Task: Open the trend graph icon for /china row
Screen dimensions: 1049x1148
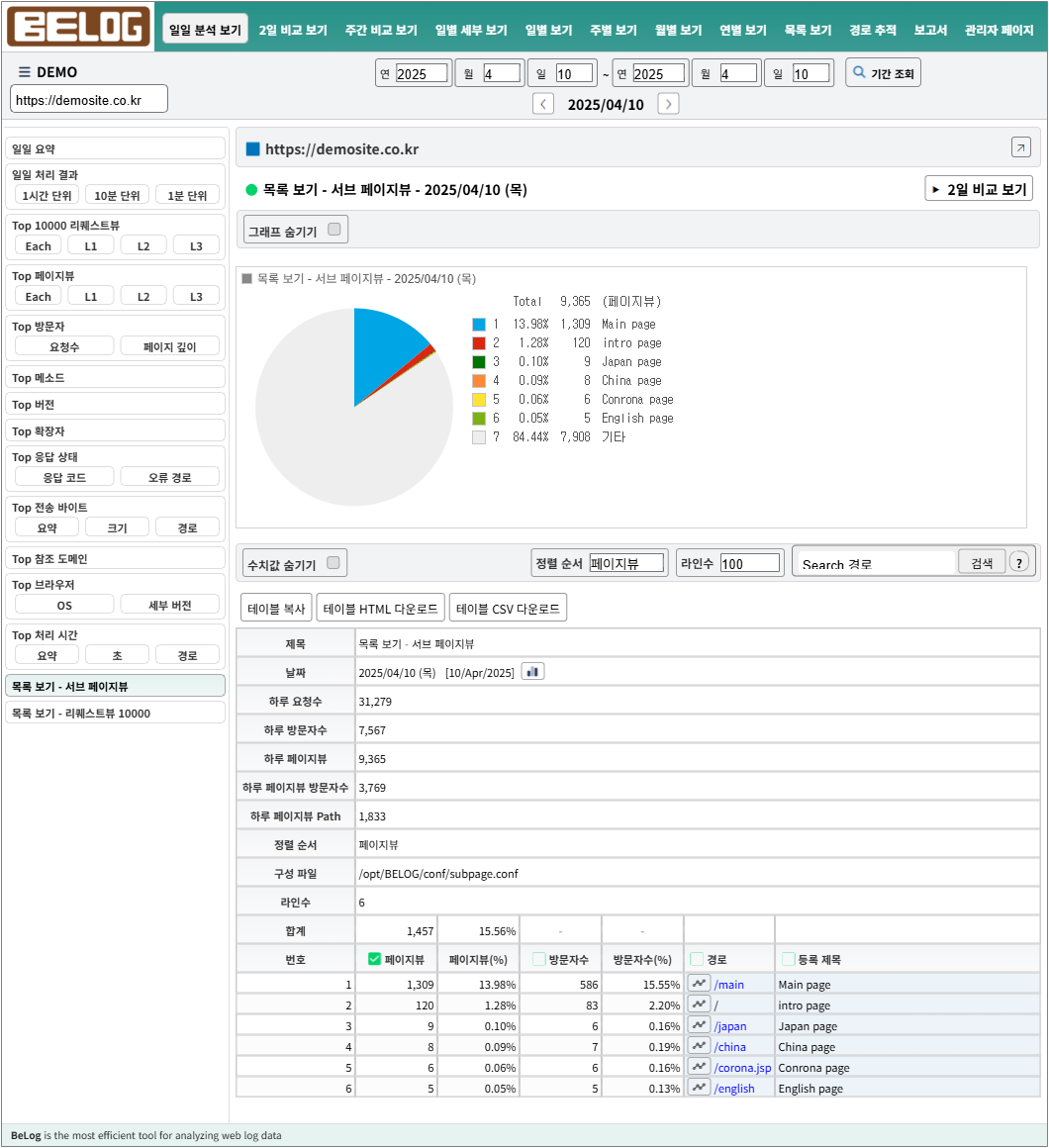Action: (x=699, y=1046)
